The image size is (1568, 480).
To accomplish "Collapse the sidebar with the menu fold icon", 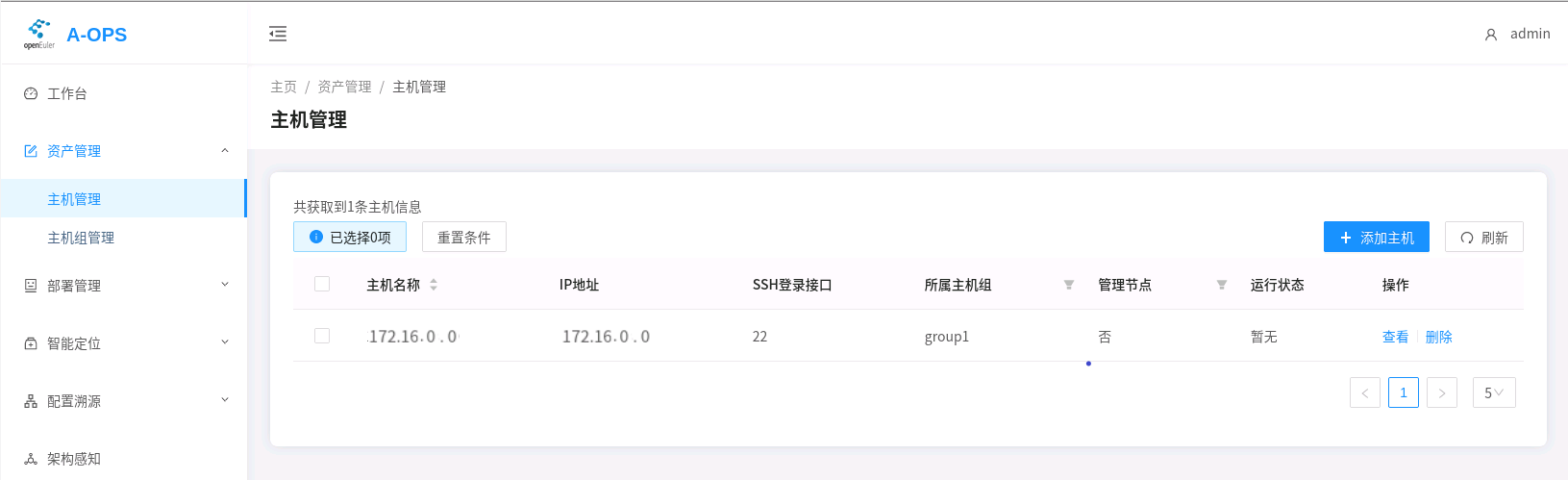I will [278, 34].
